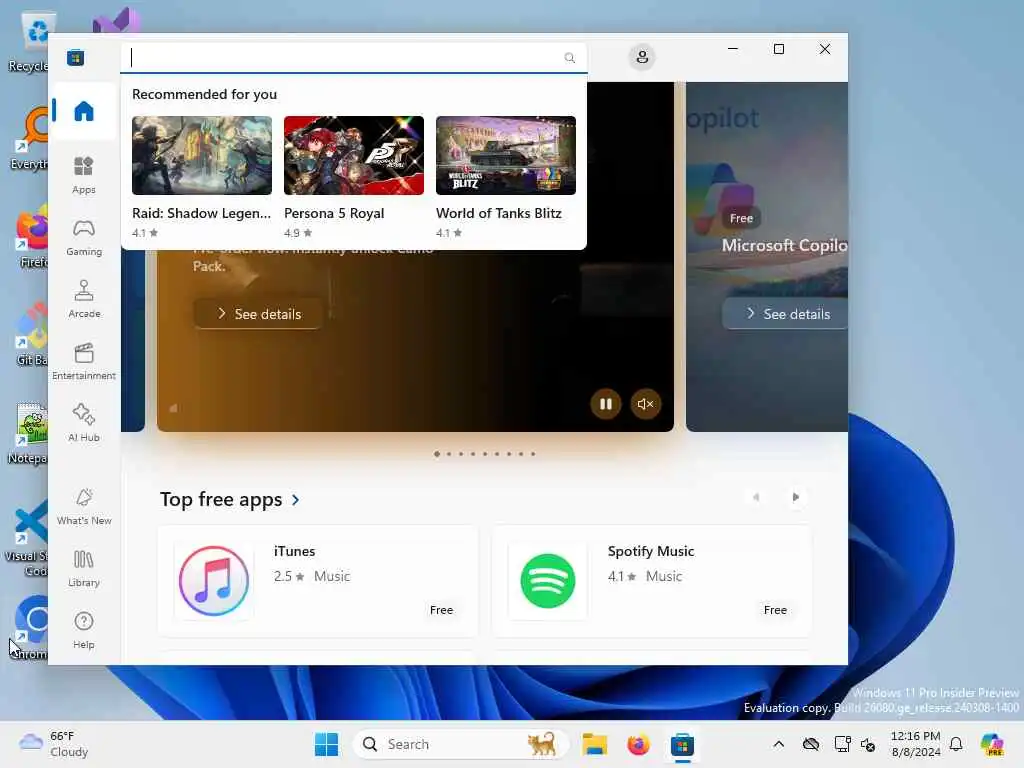This screenshot has height=768, width=1024.
Task: Open Persona 5 Royal recommendation thumbnail
Action: [x=354, y=155]
